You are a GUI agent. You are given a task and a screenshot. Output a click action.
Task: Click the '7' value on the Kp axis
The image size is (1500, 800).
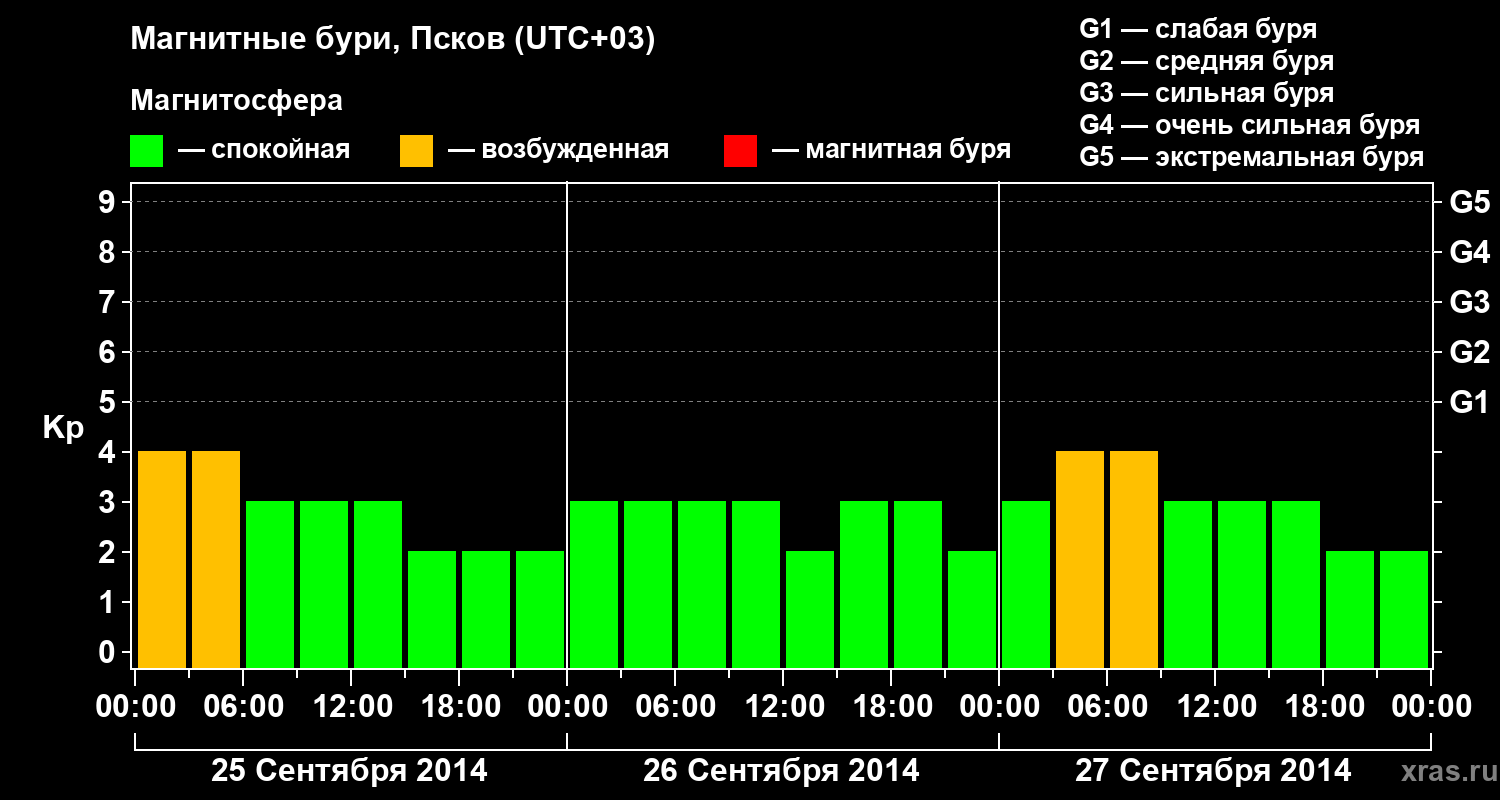pyautogui.click(x=108, y=302)
